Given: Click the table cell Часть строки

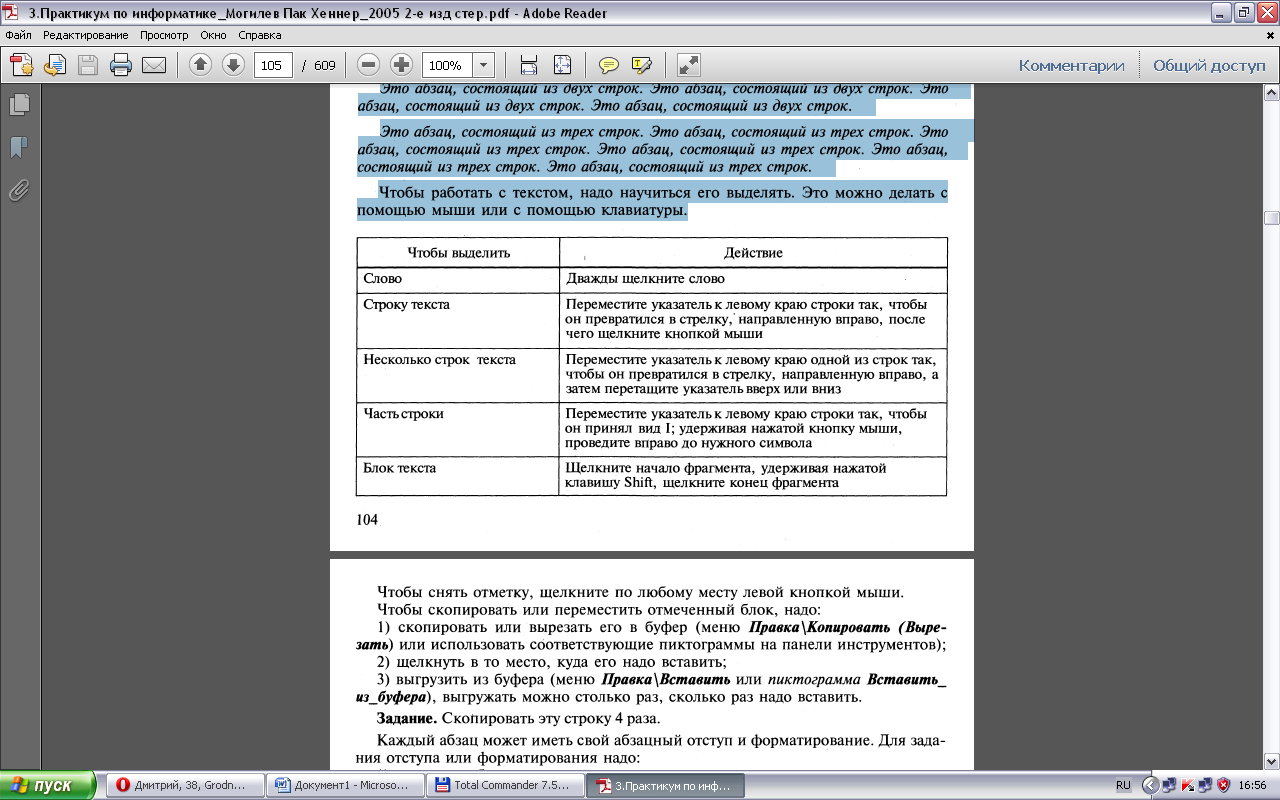Looking at the screenshot, I should pyautogui.click(x=458, y=428).
